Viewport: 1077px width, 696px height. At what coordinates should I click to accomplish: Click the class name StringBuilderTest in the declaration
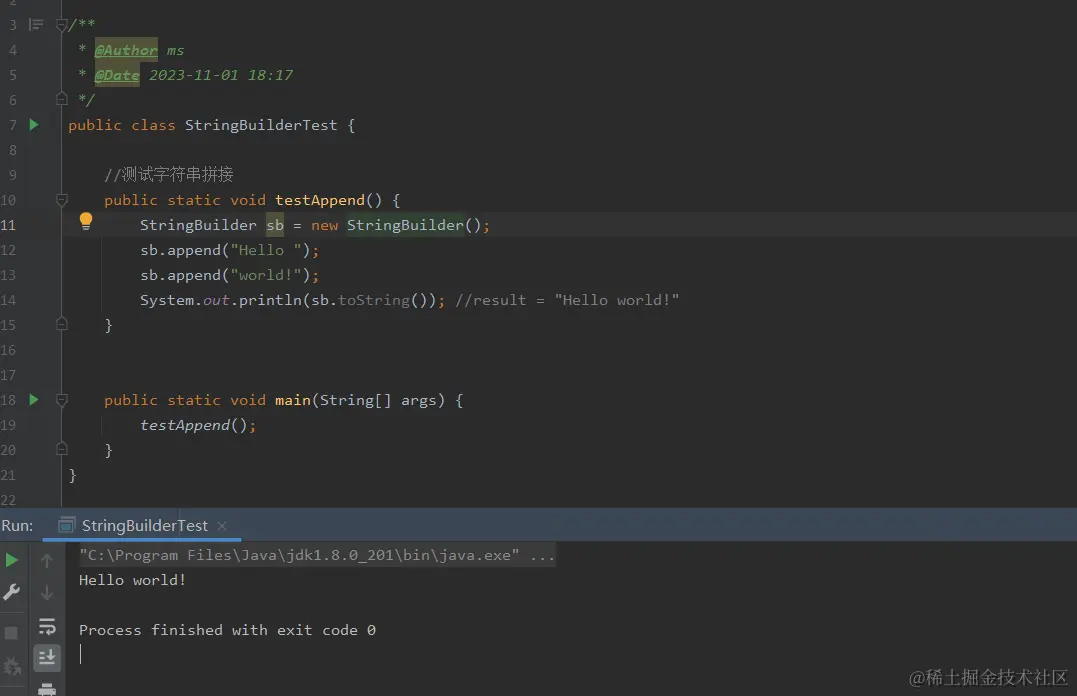(261, 125)
